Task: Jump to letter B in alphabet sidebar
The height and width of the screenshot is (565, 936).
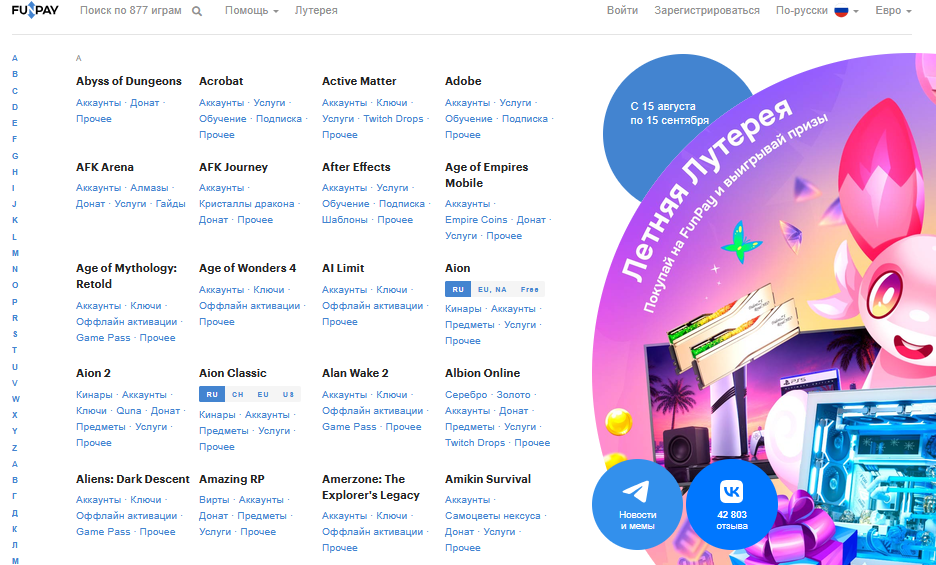Action: point(15,75)
